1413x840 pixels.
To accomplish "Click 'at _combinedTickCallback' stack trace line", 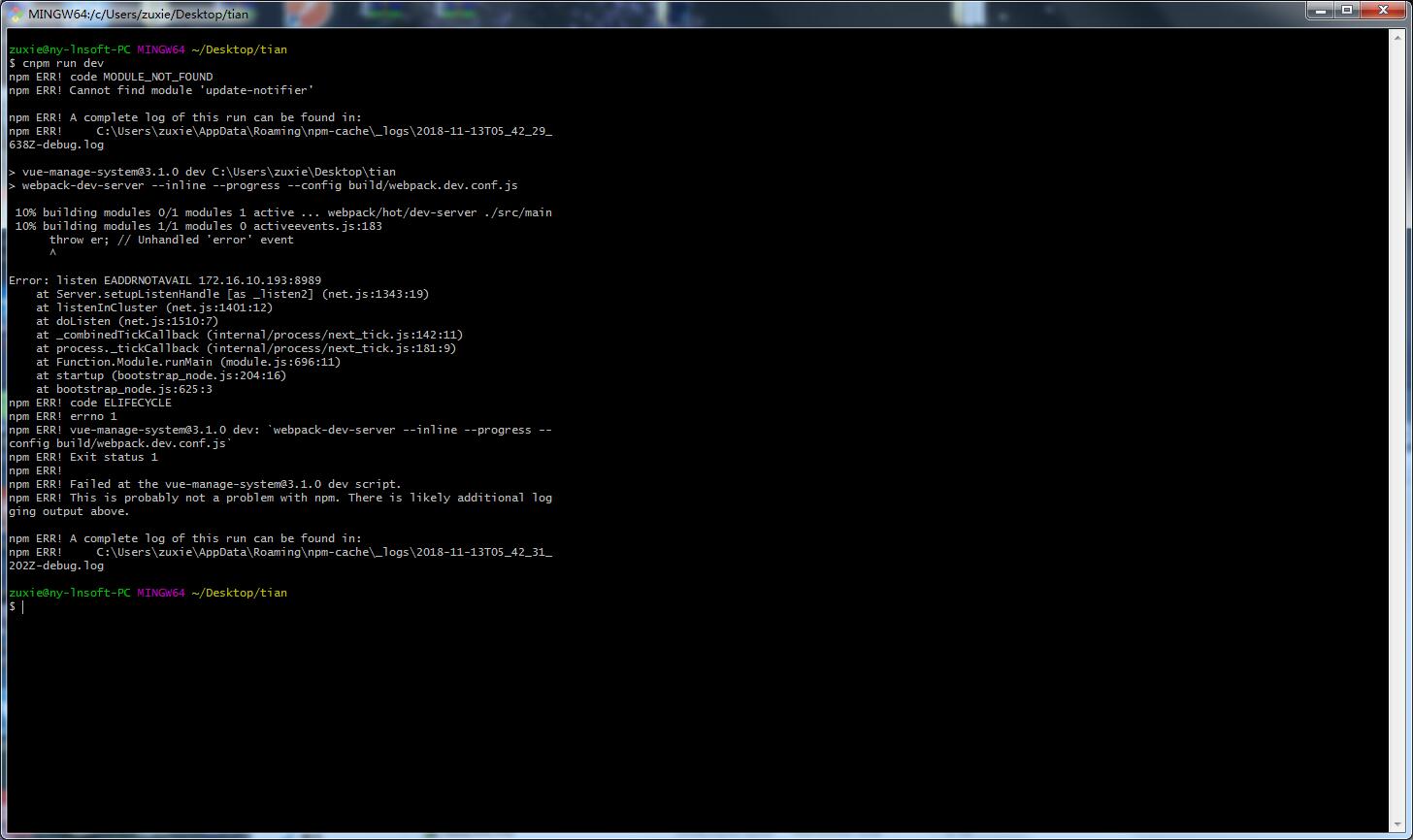I will click(x=249, y=335).
